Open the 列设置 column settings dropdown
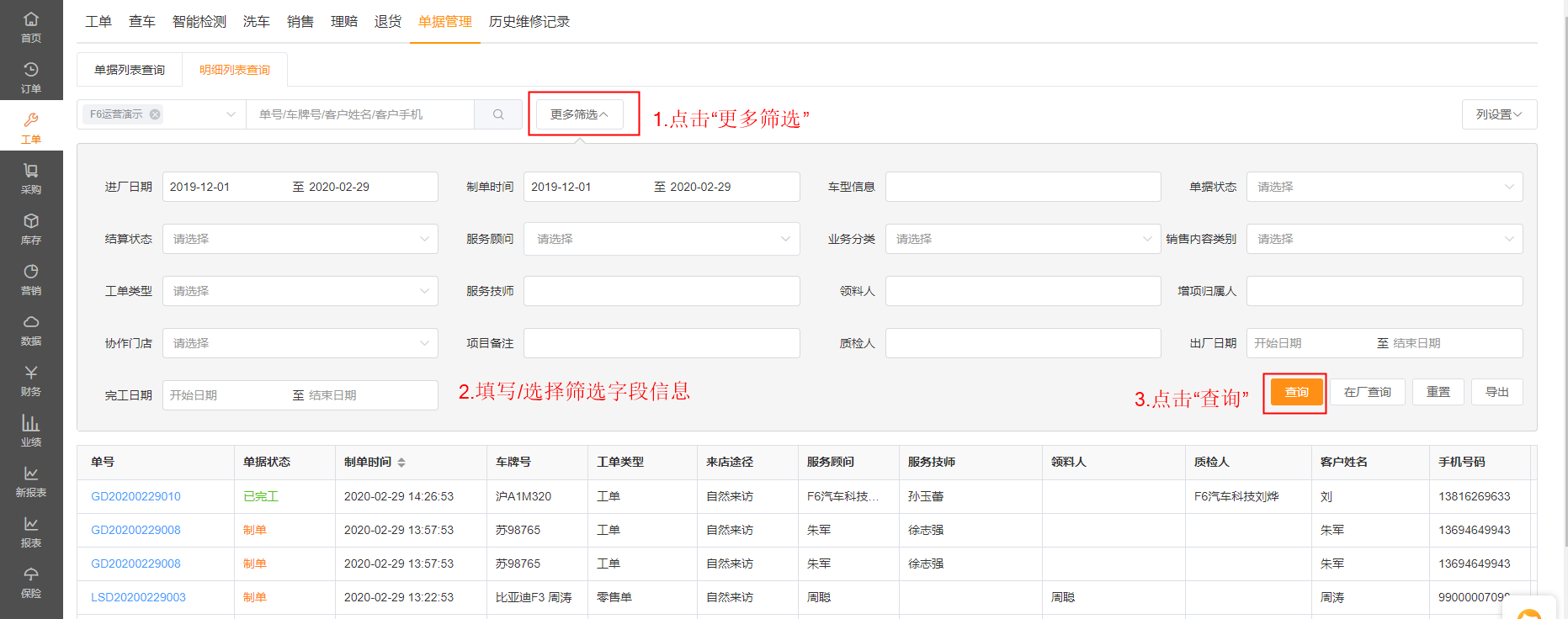Viewport: 1568px width, 619px height. tap(1499, 114)
